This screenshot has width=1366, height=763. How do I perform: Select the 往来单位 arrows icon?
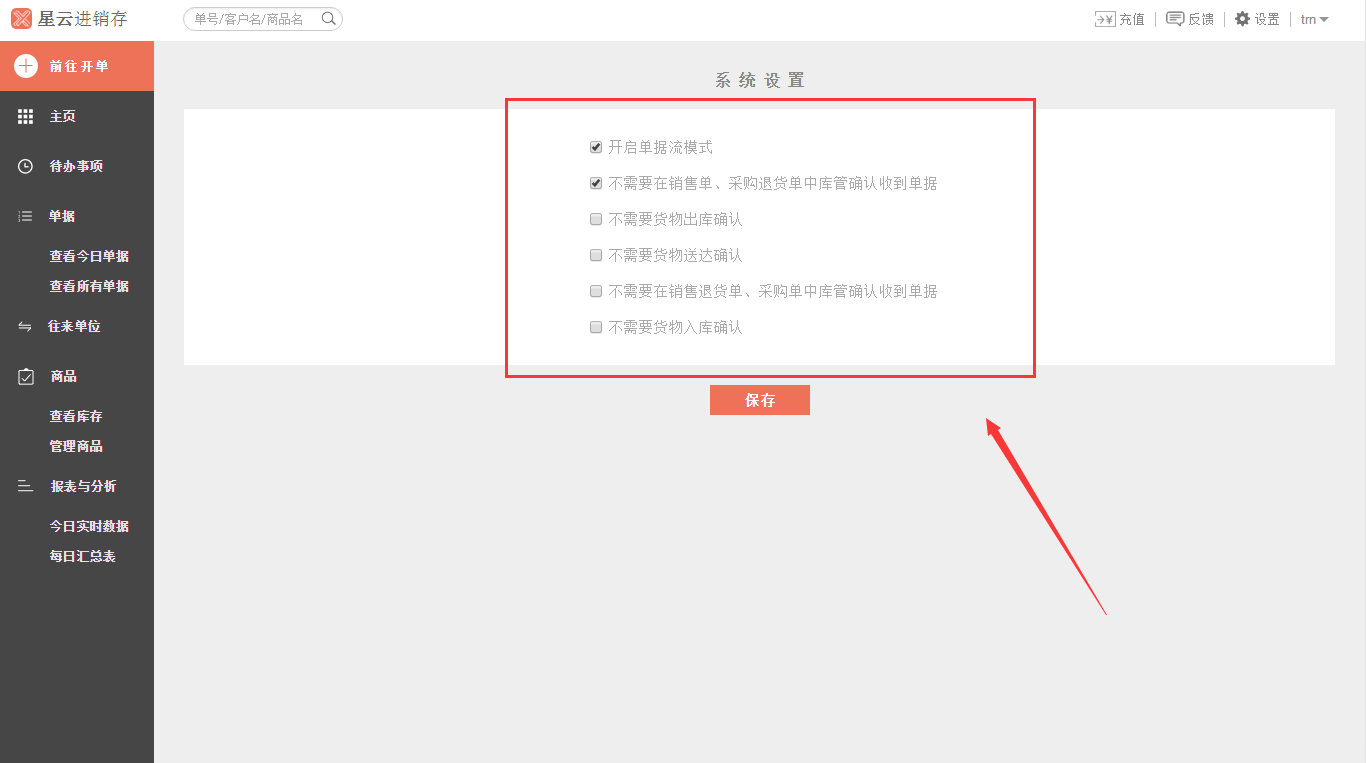pos(25,326)
